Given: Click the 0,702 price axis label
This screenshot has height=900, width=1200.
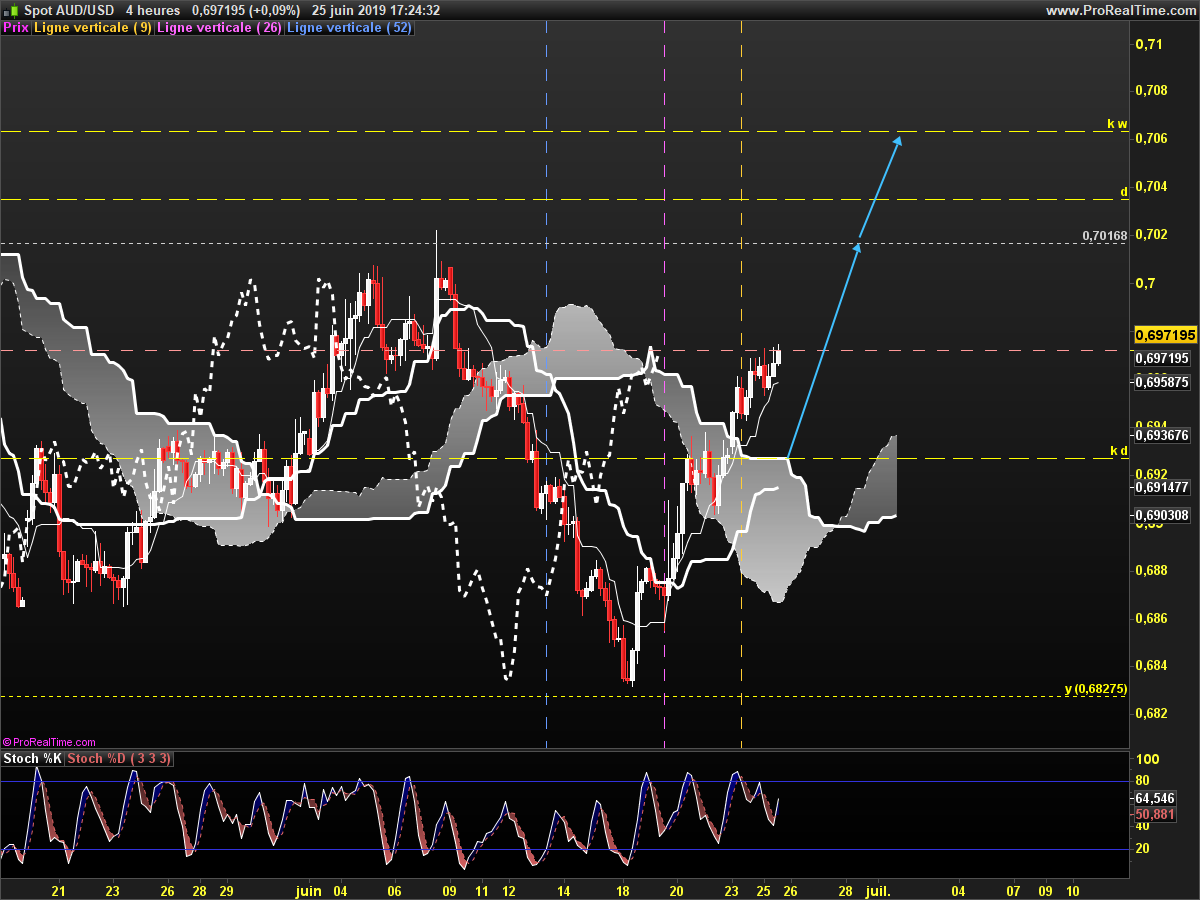Looking at the screenshot, I should [1153, 234].
